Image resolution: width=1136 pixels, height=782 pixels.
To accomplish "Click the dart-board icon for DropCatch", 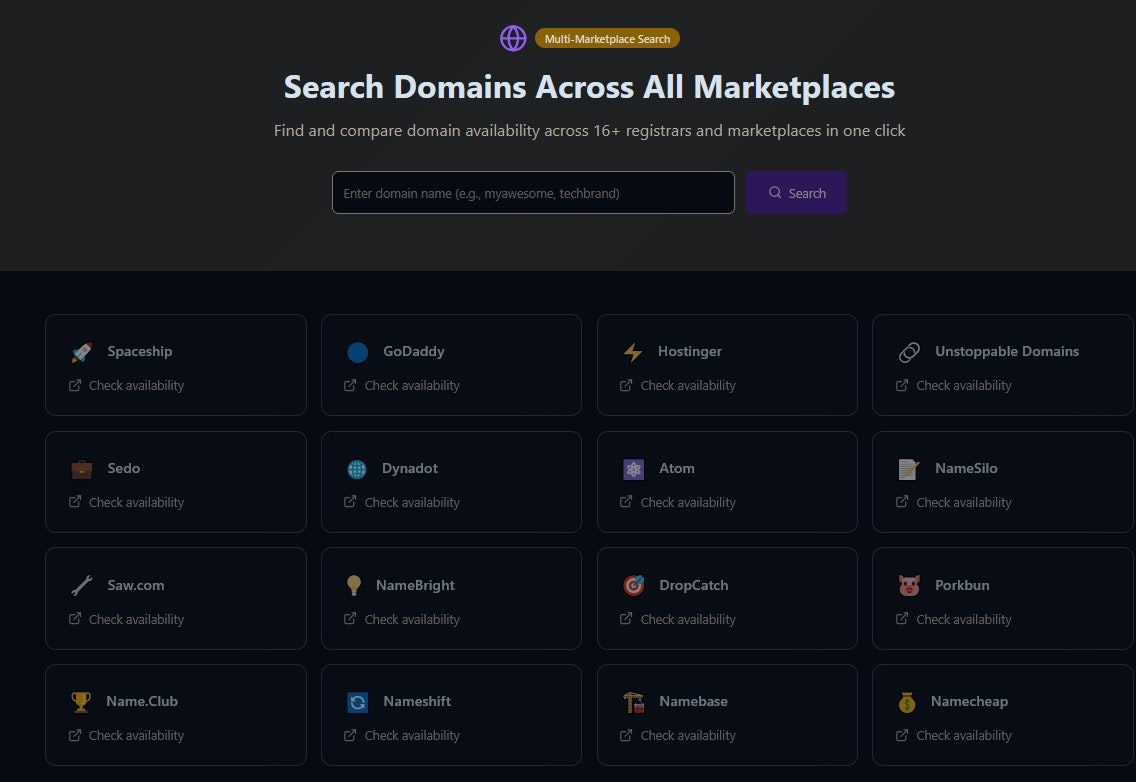I will click(x=633, y=585).
